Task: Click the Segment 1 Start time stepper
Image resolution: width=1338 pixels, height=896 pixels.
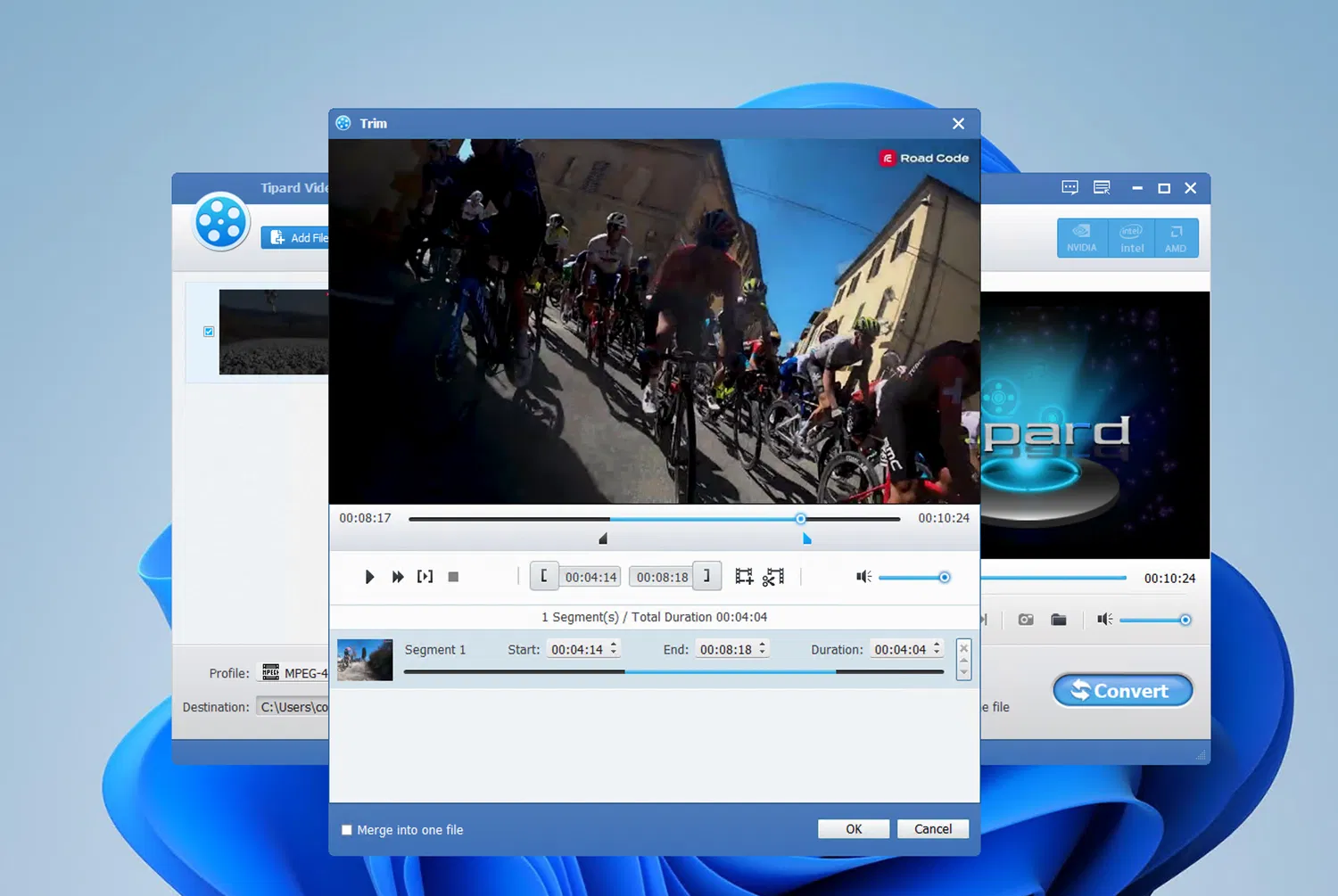Action: pyautogui.click(x=614, y=649)
